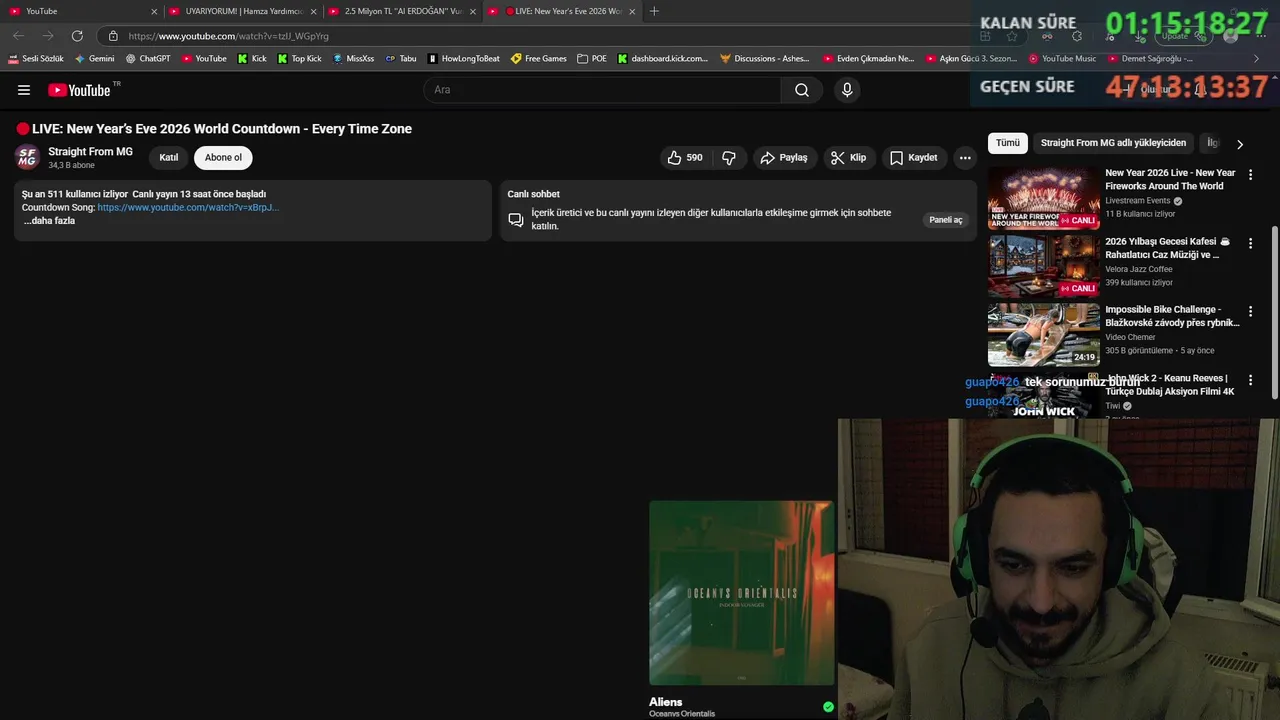The image size is (1280, 720).
Task: Open the YouTube hamburger guide menu
Action: 24,90
